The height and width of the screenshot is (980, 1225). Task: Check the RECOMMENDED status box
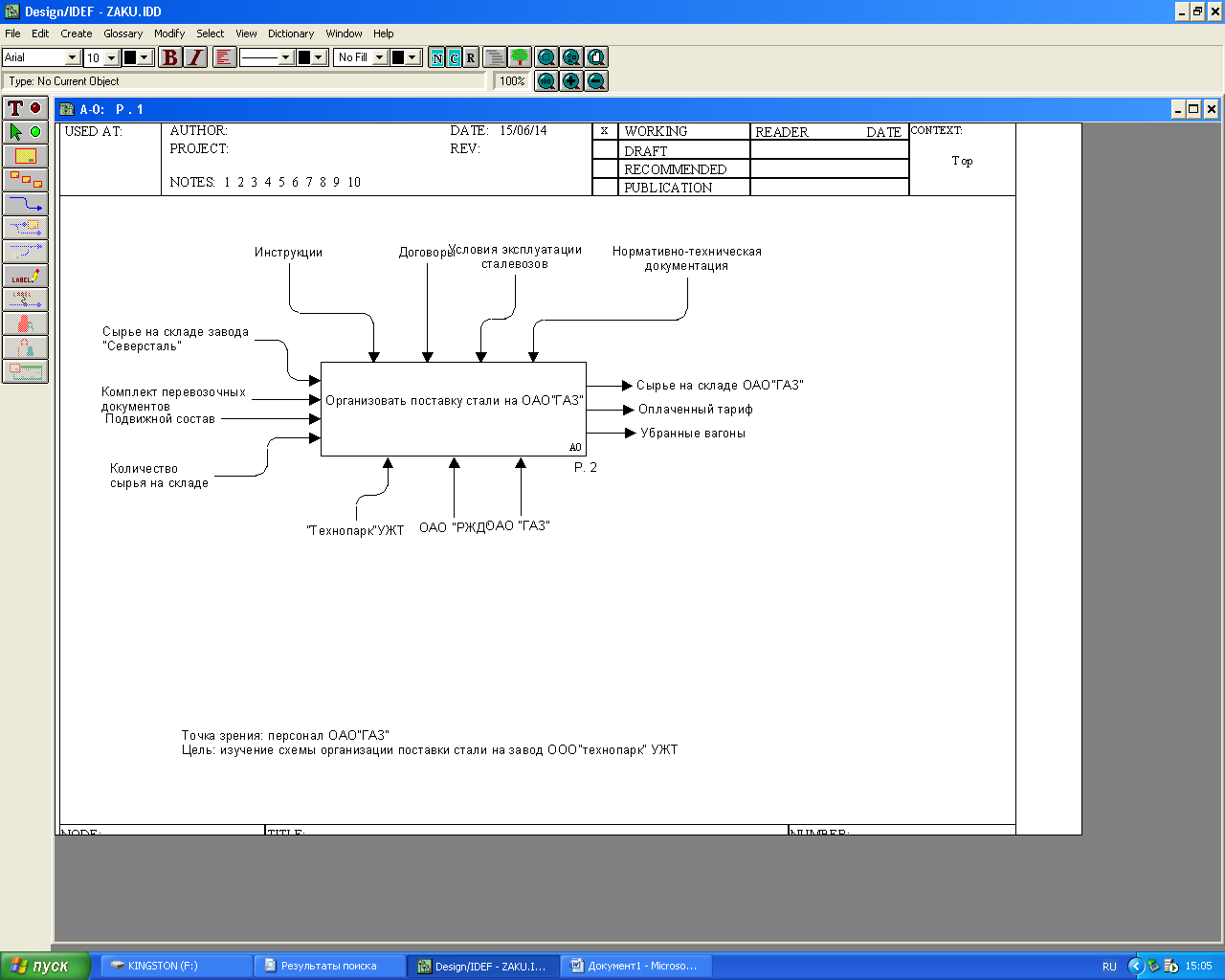[x=605, y=168]
